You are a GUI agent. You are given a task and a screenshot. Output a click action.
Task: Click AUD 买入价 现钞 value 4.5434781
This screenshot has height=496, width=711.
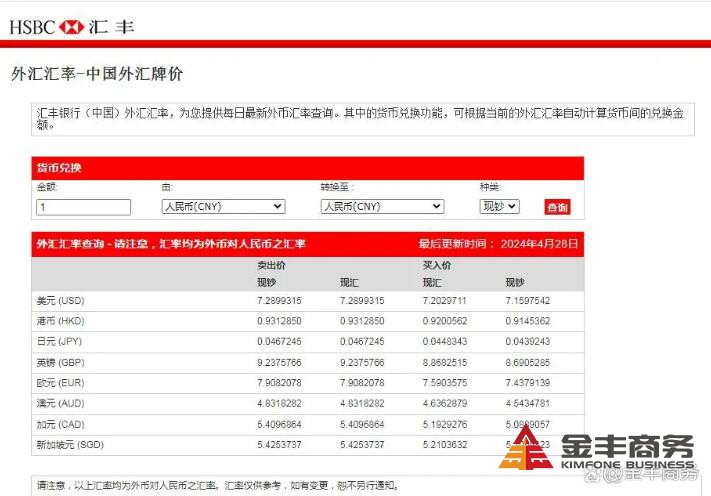[527, 403]
